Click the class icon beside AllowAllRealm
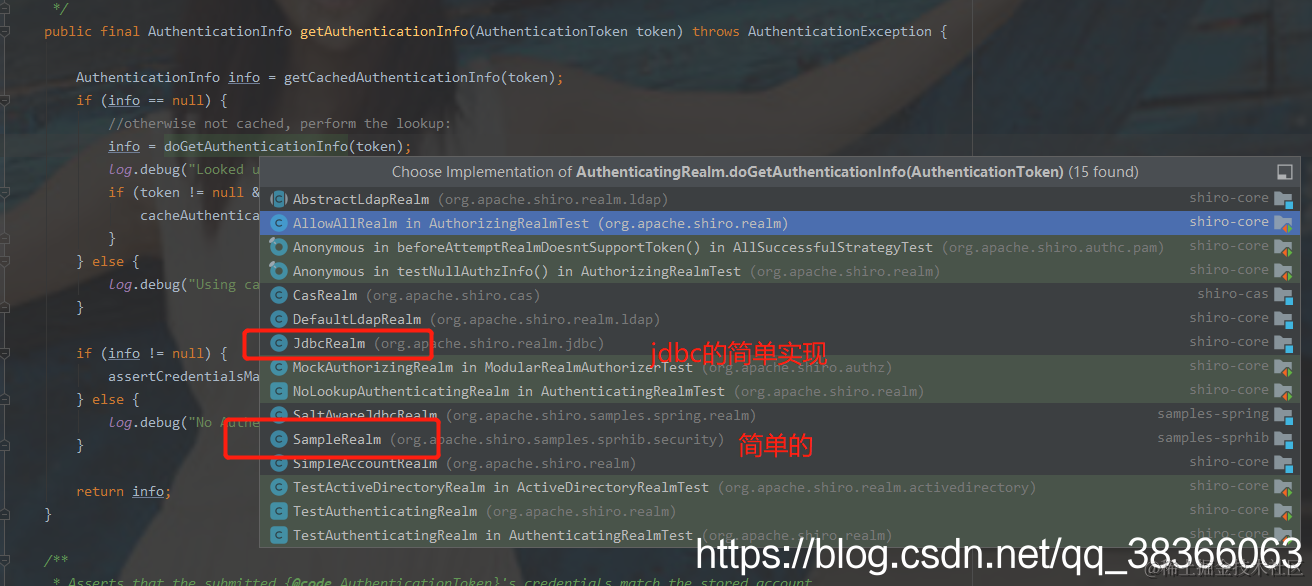This screenshot has height=586, width=1312. 279,223
